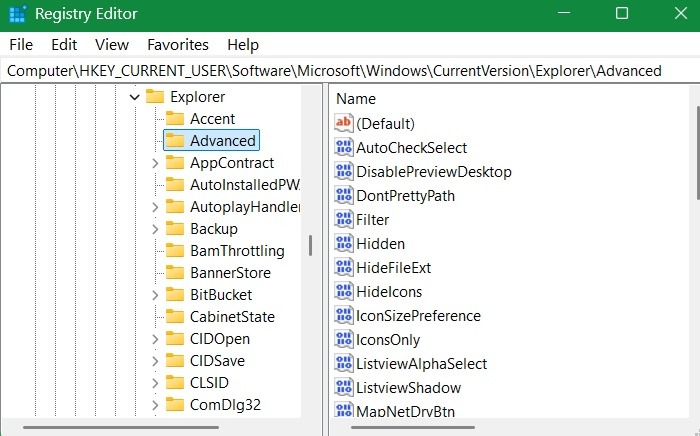
Task: Click the Filter DWORD value icon
Action: coord(344,219)
